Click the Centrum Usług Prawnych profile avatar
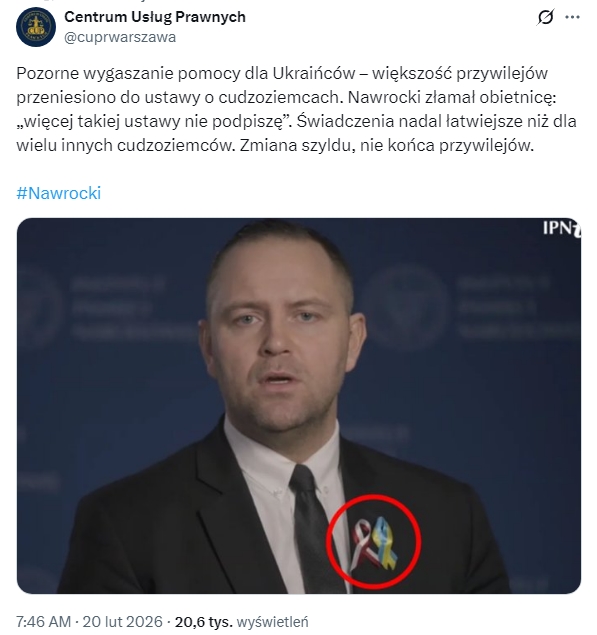The image size is (597, 635). click(36, 27)
